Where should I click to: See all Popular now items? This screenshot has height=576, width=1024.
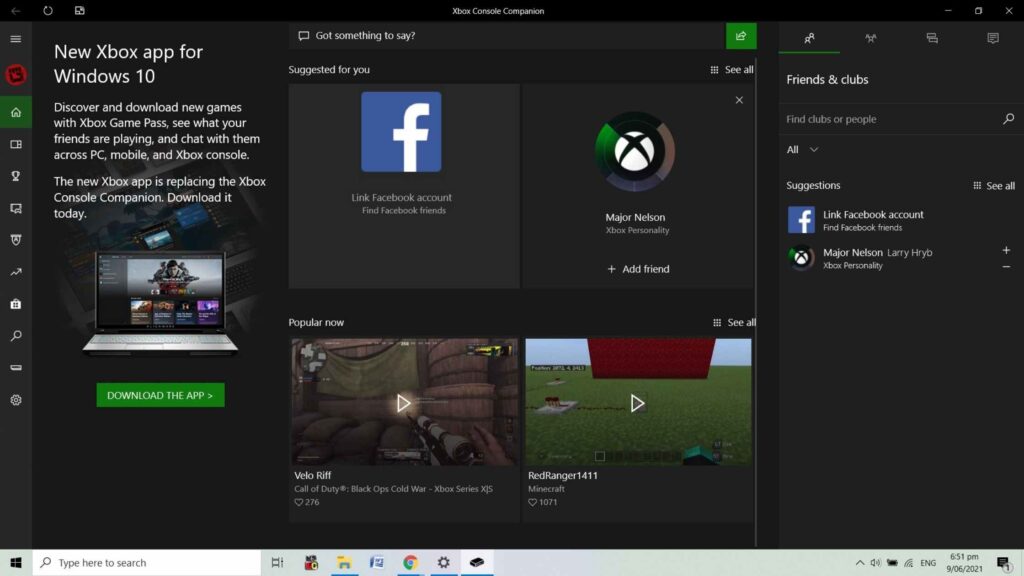pyautogui.click(x=734, y=322)
